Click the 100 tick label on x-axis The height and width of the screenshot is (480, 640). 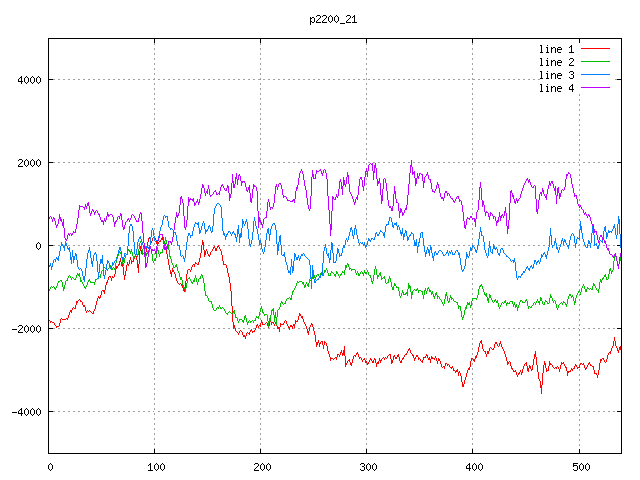pos(155,466)
